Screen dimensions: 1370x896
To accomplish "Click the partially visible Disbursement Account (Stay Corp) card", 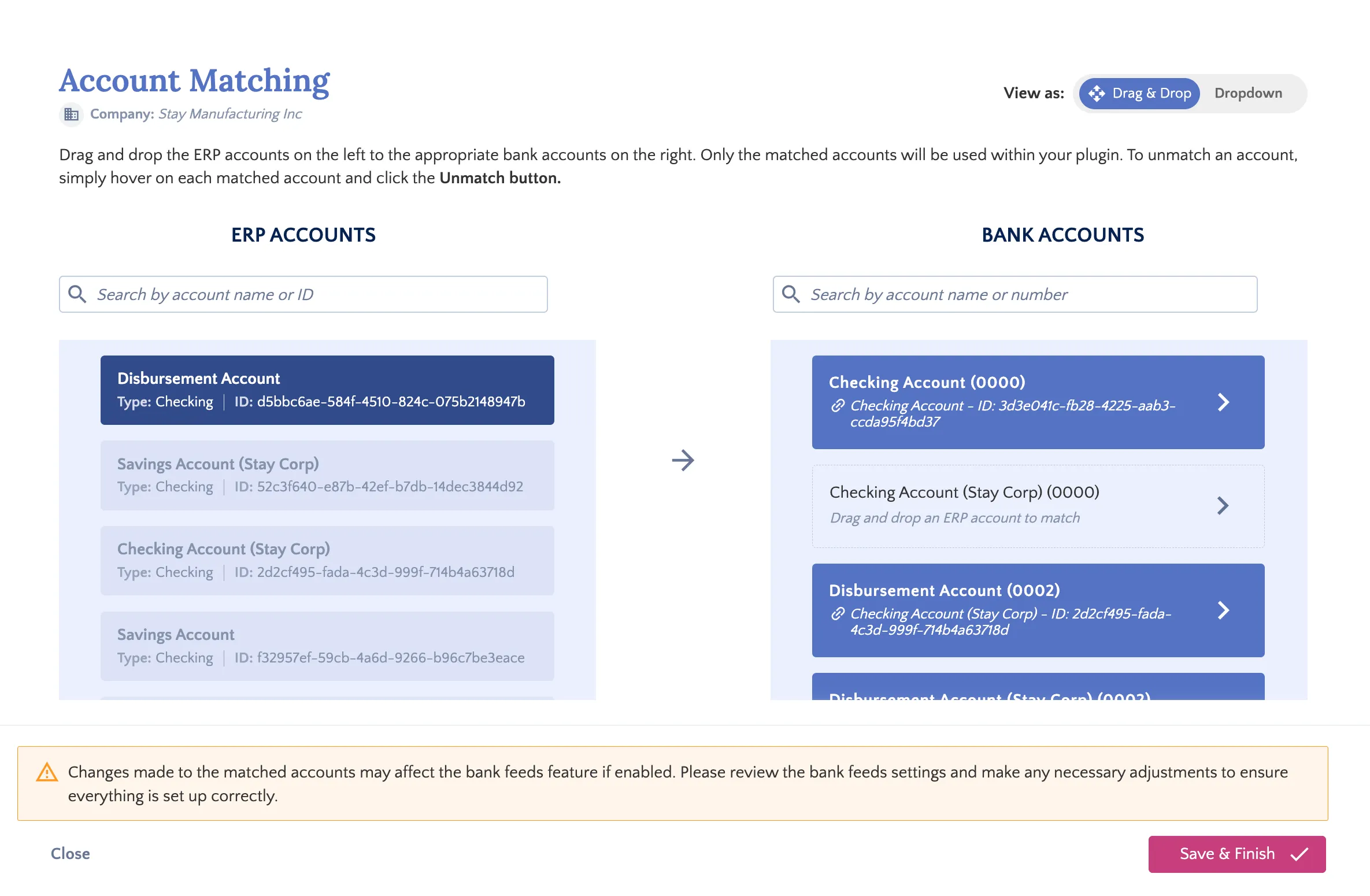I will tap(1038, 687).
